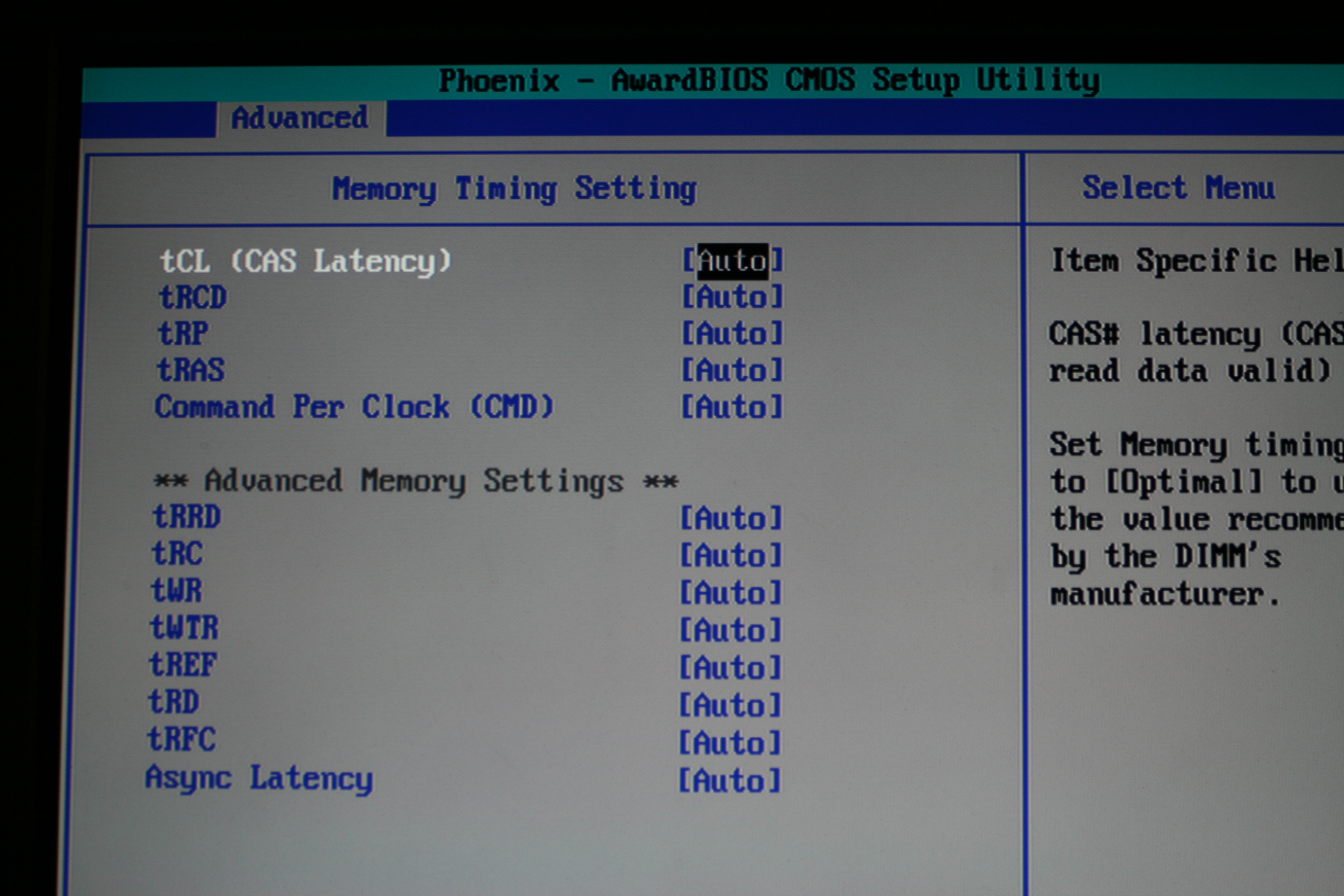Image resolution: width=1344 pixels, height=896 pixels.
Task: Open the tRFC Auto value
Action: click(730, 744)
